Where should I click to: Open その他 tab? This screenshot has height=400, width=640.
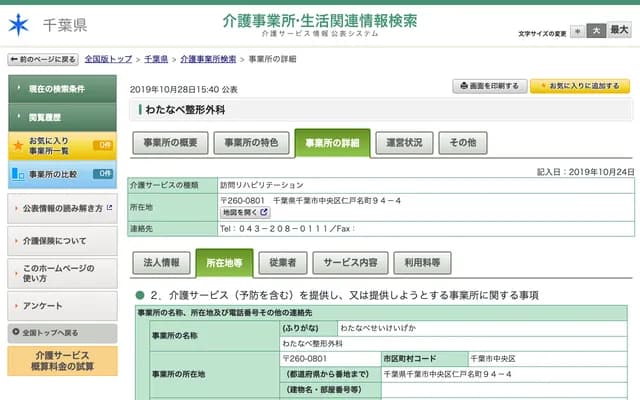click(x=463, y=142)
